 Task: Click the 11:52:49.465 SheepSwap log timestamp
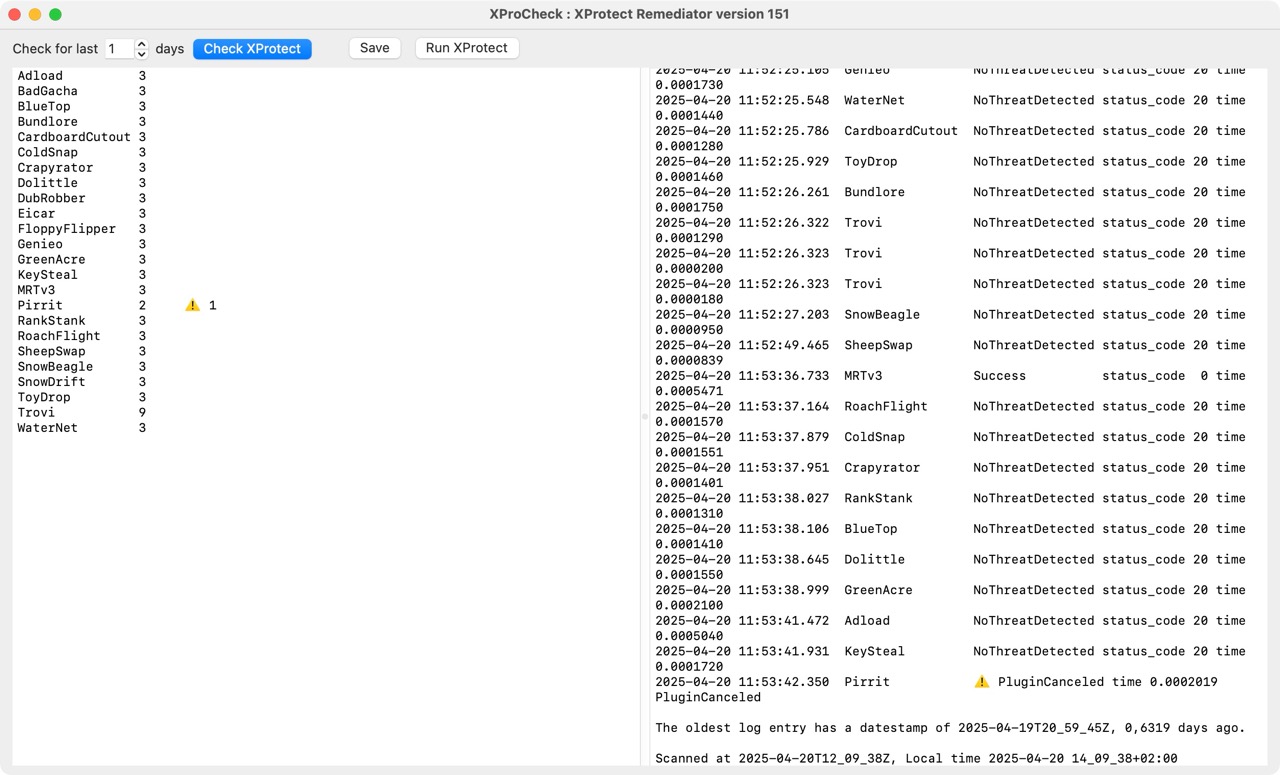click(x=742, y=345)
